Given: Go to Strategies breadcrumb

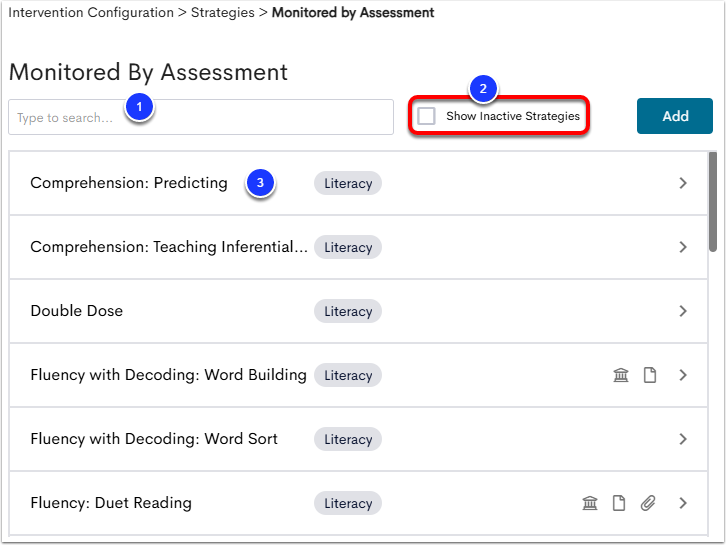Looking at the screenshot, I should [223, 13].
